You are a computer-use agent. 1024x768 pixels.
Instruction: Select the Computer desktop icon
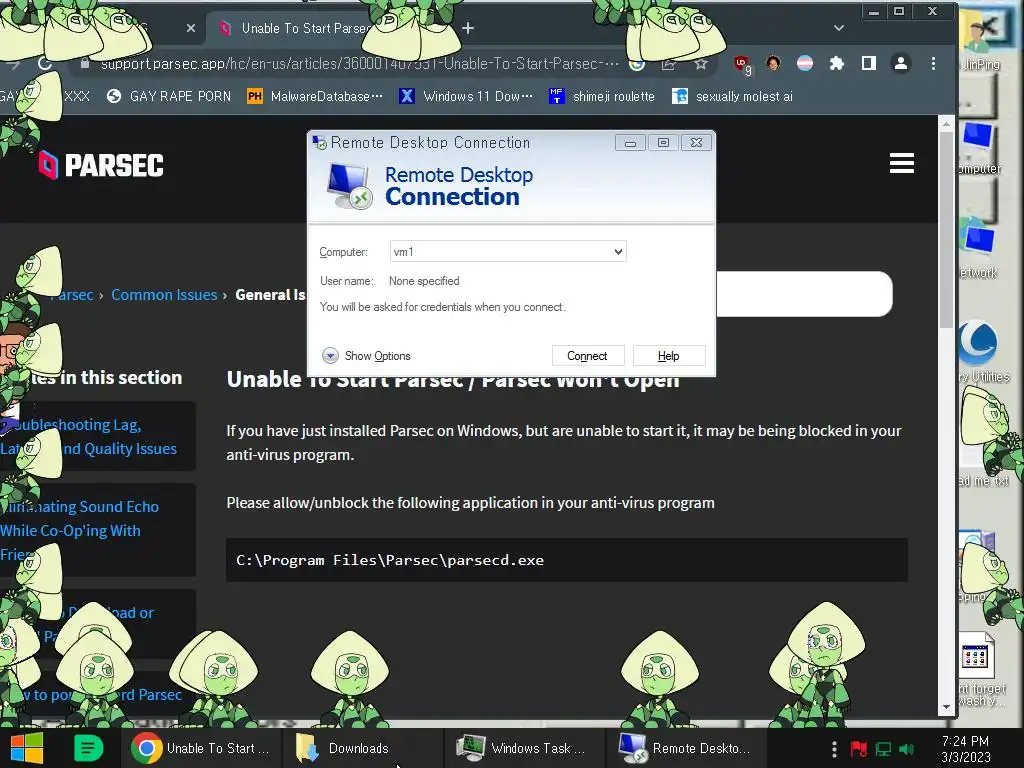pos(978,147)
